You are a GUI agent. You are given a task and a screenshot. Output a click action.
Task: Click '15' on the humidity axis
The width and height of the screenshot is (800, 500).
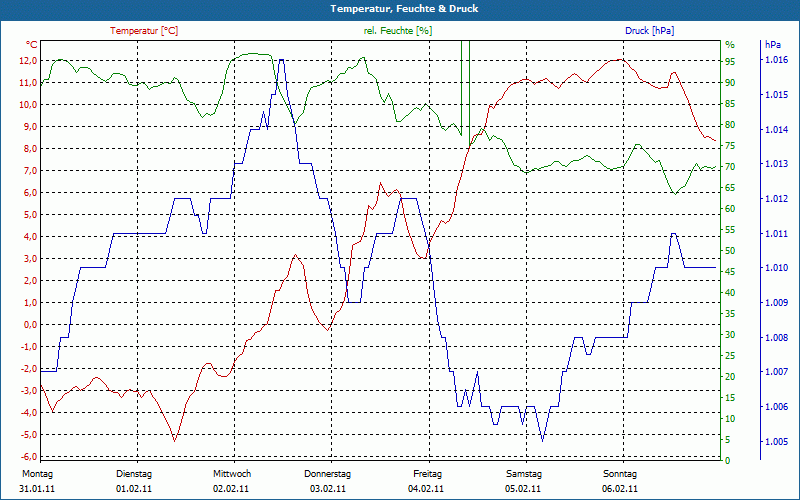pos(730,397)
